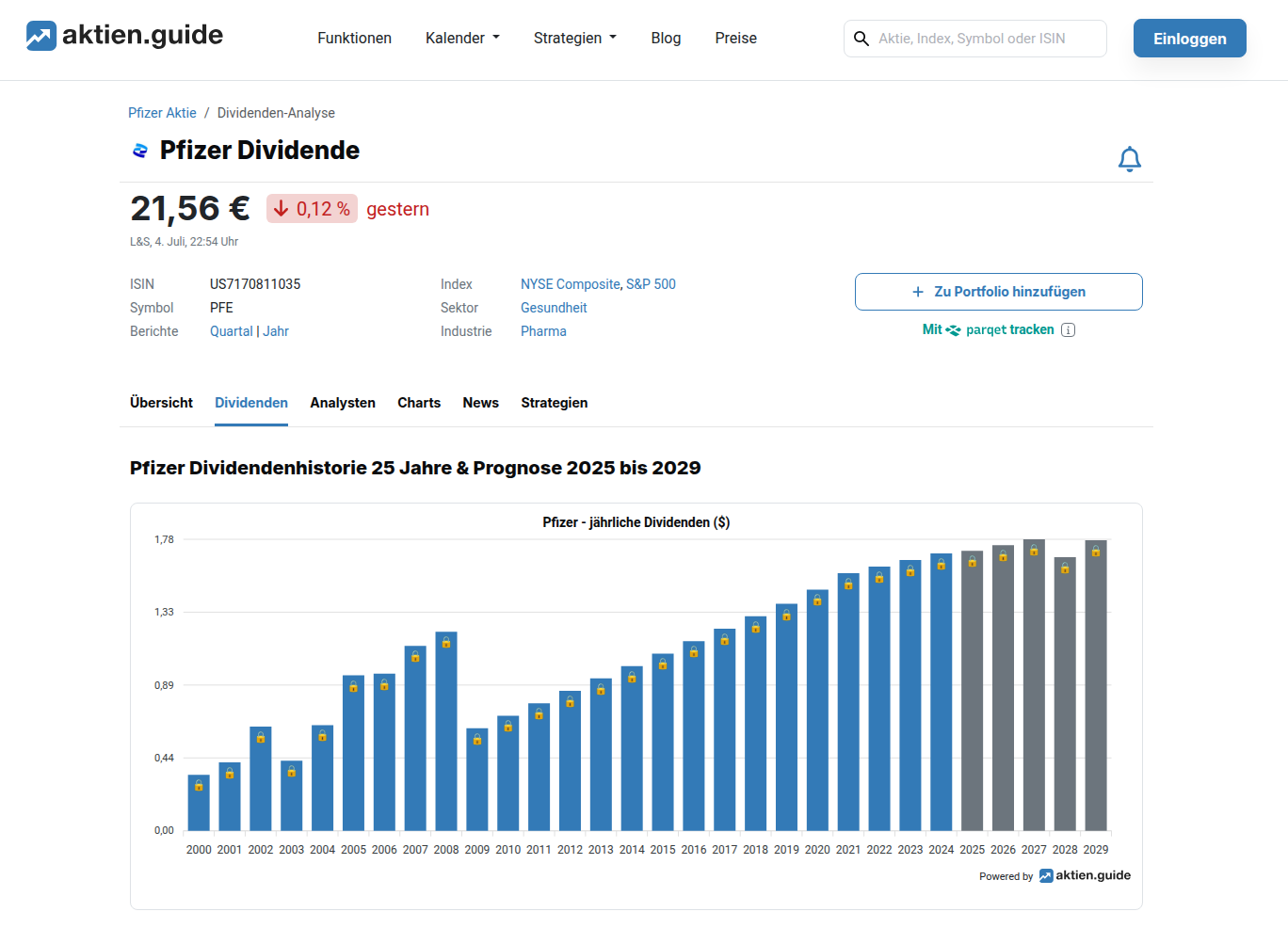Click lock icon on 2003 bar

tap(292, 771)
